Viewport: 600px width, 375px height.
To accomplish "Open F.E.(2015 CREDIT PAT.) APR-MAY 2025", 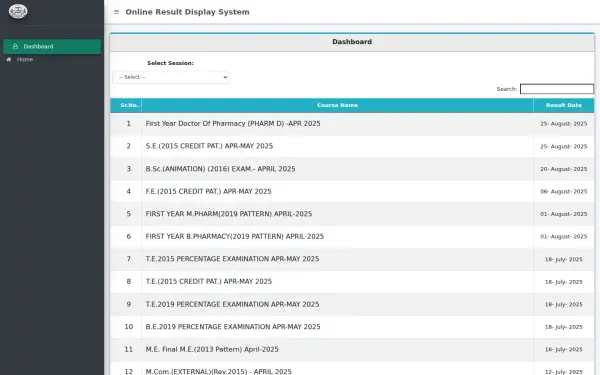I will [x=208, y=191].
